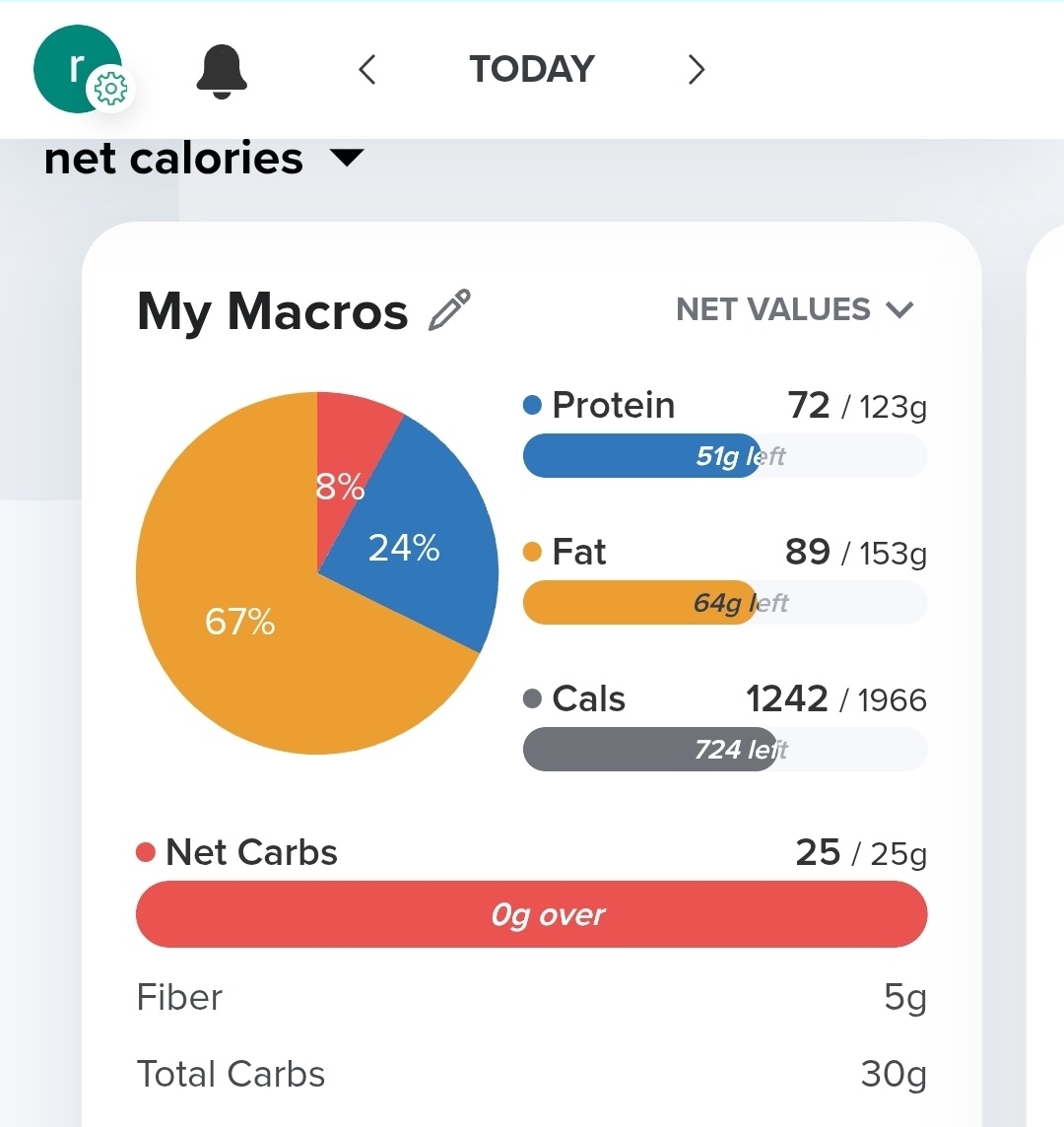Select the Total Carbs row
This screenshot has height=1127, width=1064.
coord(531,1075)
